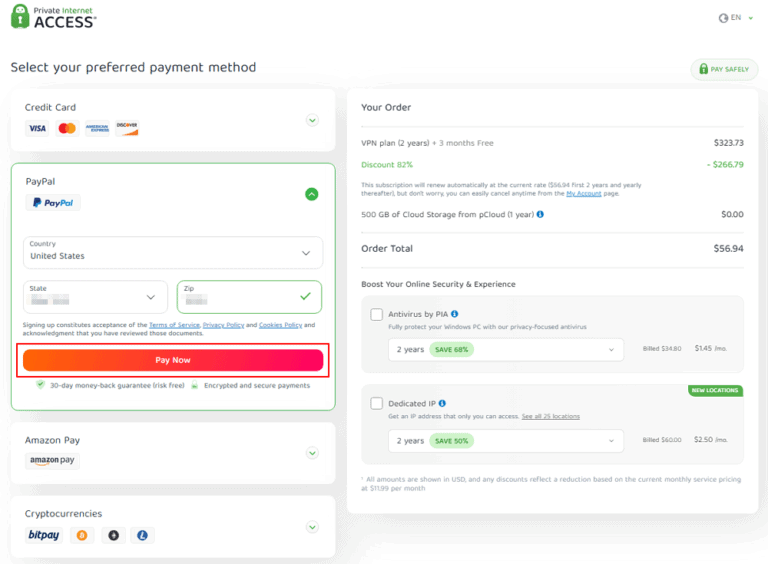Open the Country dropdown
The image size is (768, 564).
point(173,252)
